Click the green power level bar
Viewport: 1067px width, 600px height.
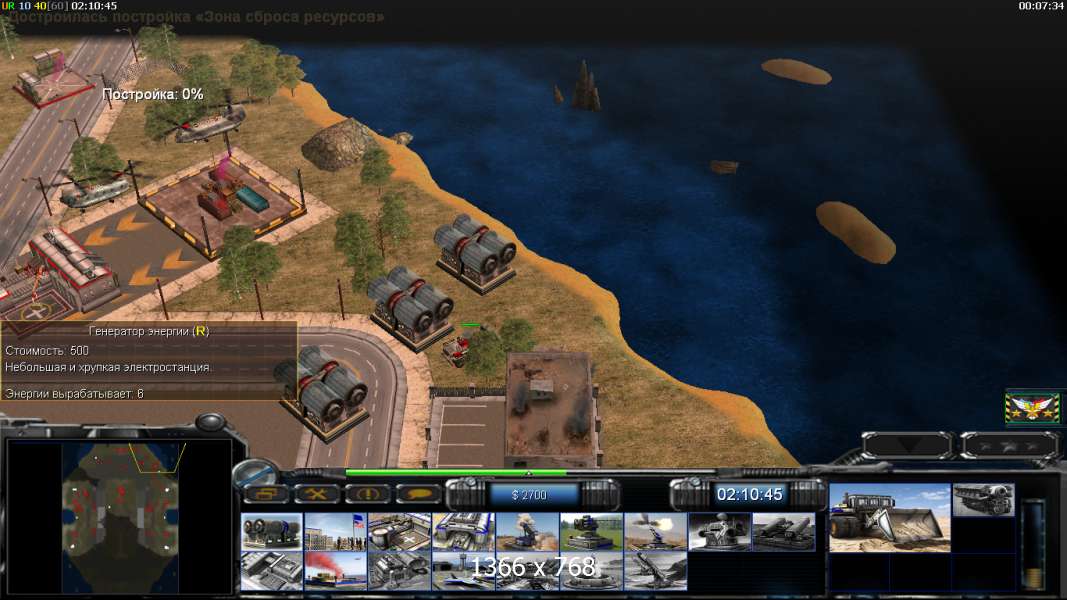point(456,472)
